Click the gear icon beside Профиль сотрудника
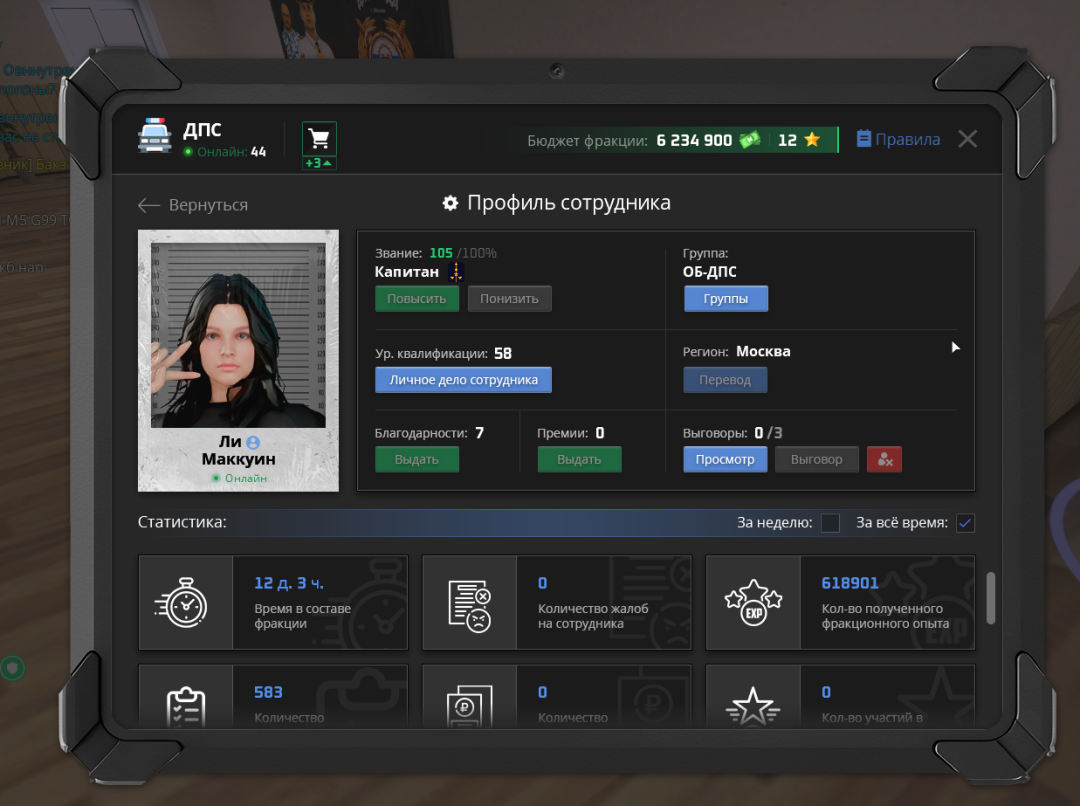Image resolution: width=1080 pixels, height=806 pixels. [x=450, y=203]
